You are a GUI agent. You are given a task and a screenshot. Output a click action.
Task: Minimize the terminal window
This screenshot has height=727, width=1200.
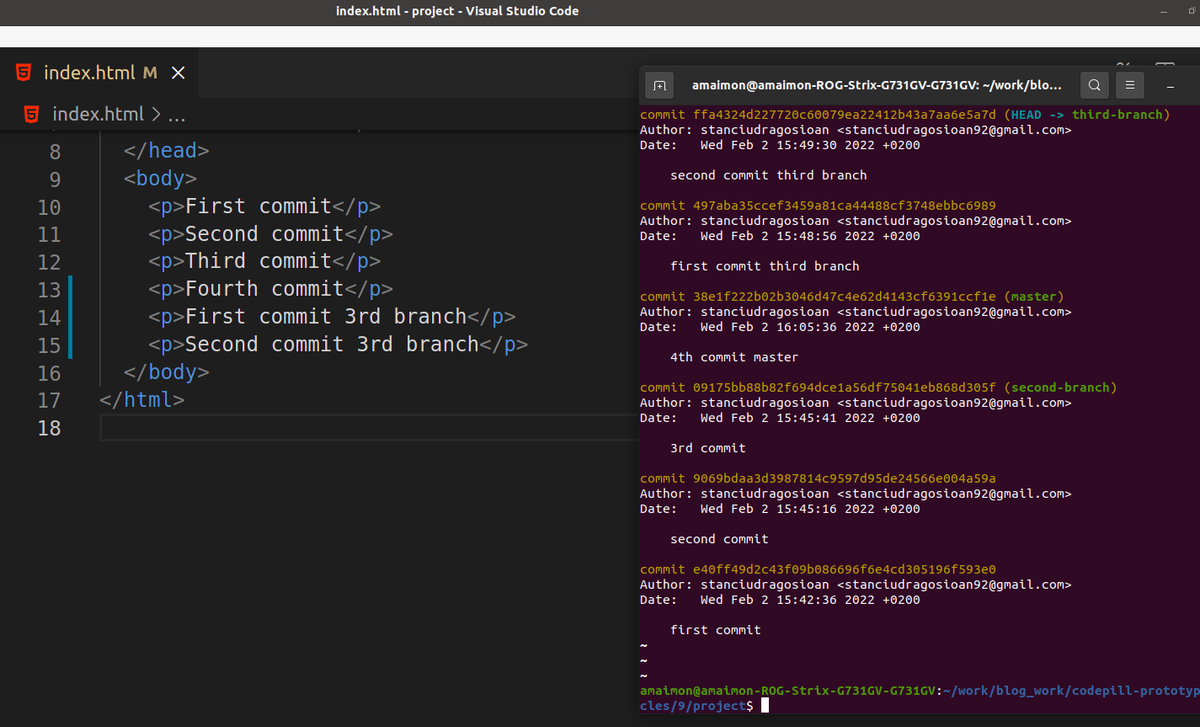click(x=1170, y=85)
